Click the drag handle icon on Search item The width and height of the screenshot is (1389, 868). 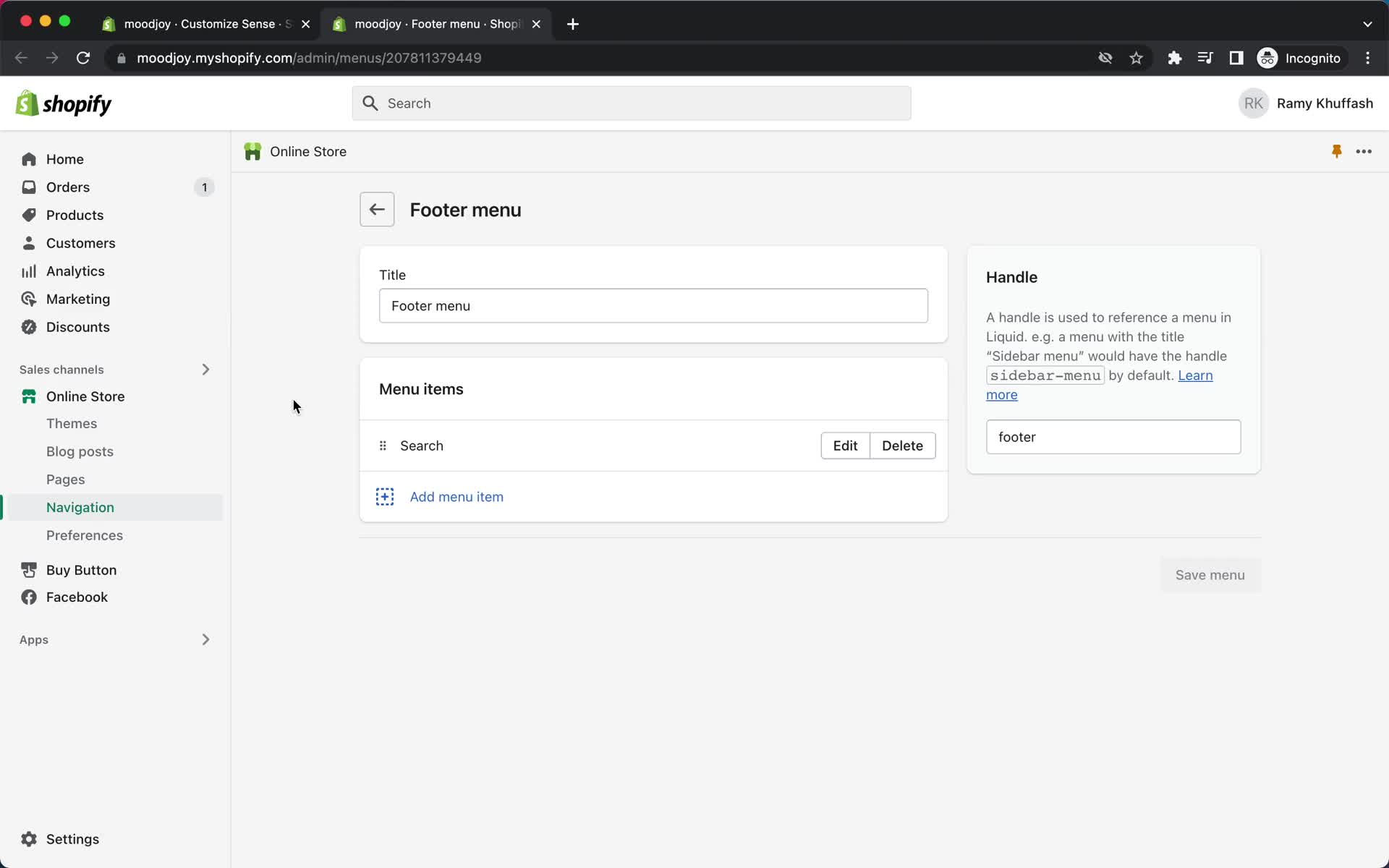point(383,445)
